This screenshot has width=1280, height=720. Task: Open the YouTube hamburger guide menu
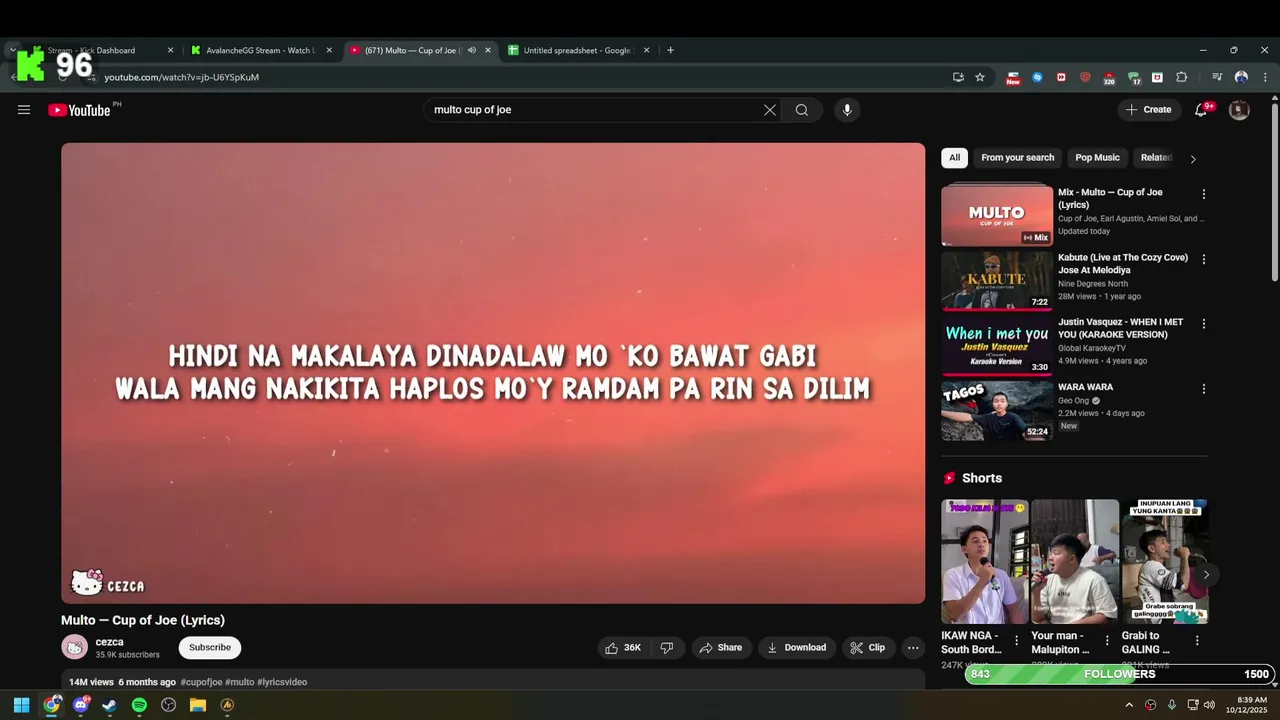[x=24, y=110]
